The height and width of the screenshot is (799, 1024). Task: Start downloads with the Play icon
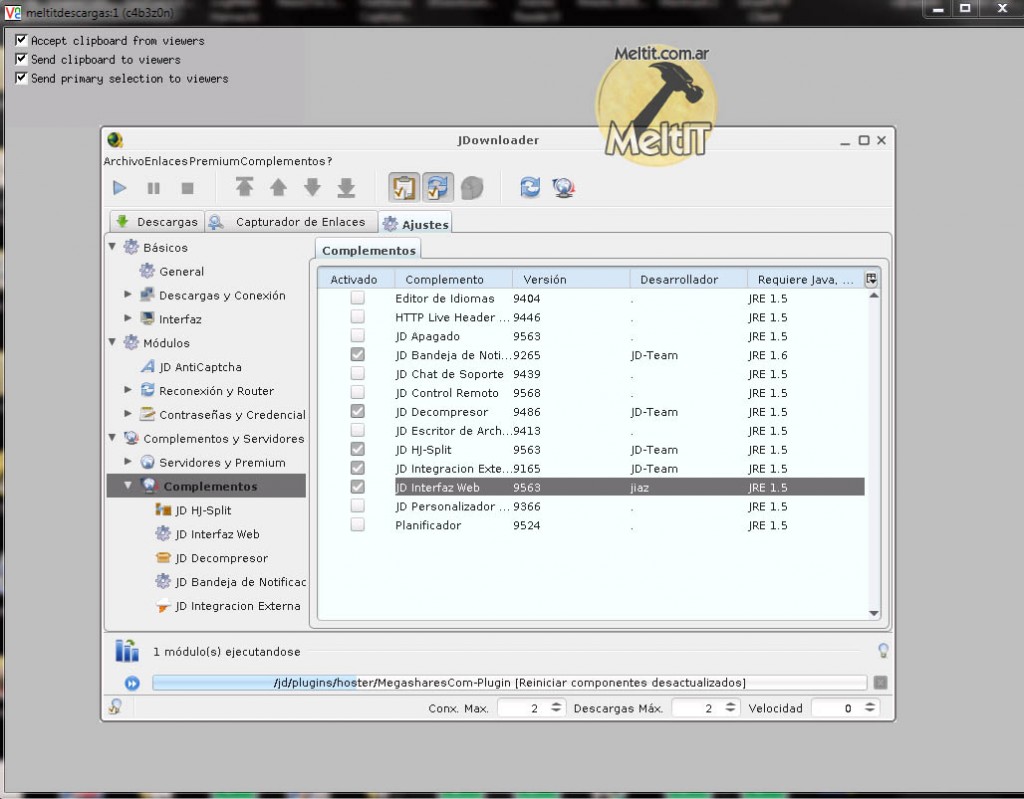(x=120, y=188)
